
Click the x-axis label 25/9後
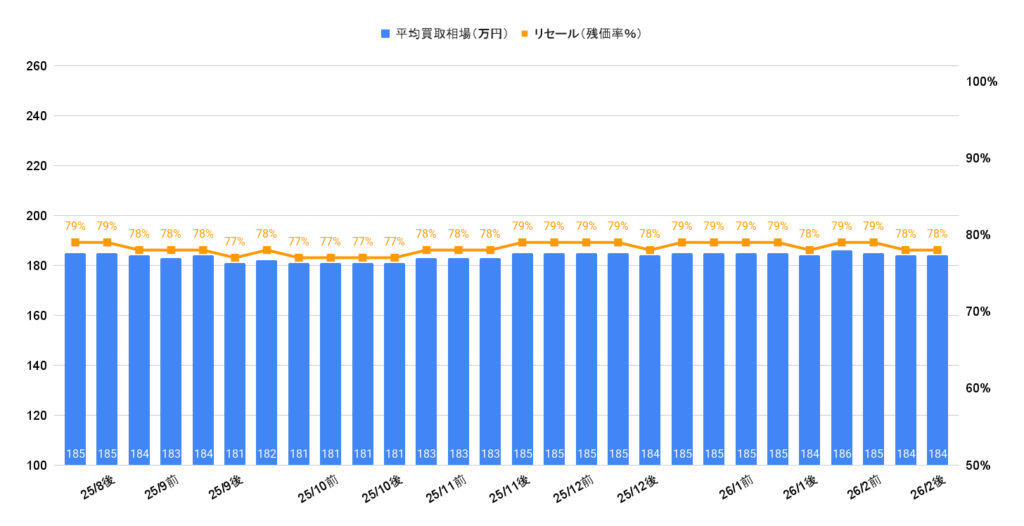[x=226, y=489]
